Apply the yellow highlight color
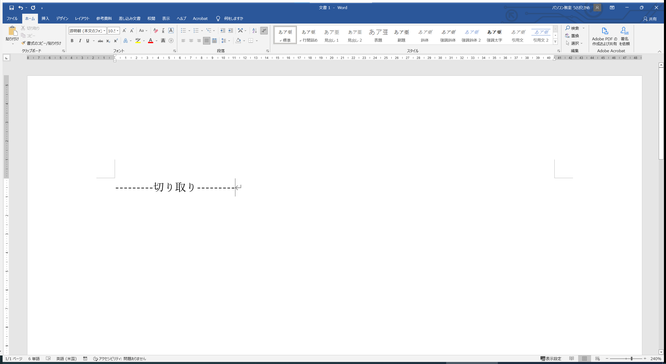This screenshot has height=364, width=666. tap(138, 41)
